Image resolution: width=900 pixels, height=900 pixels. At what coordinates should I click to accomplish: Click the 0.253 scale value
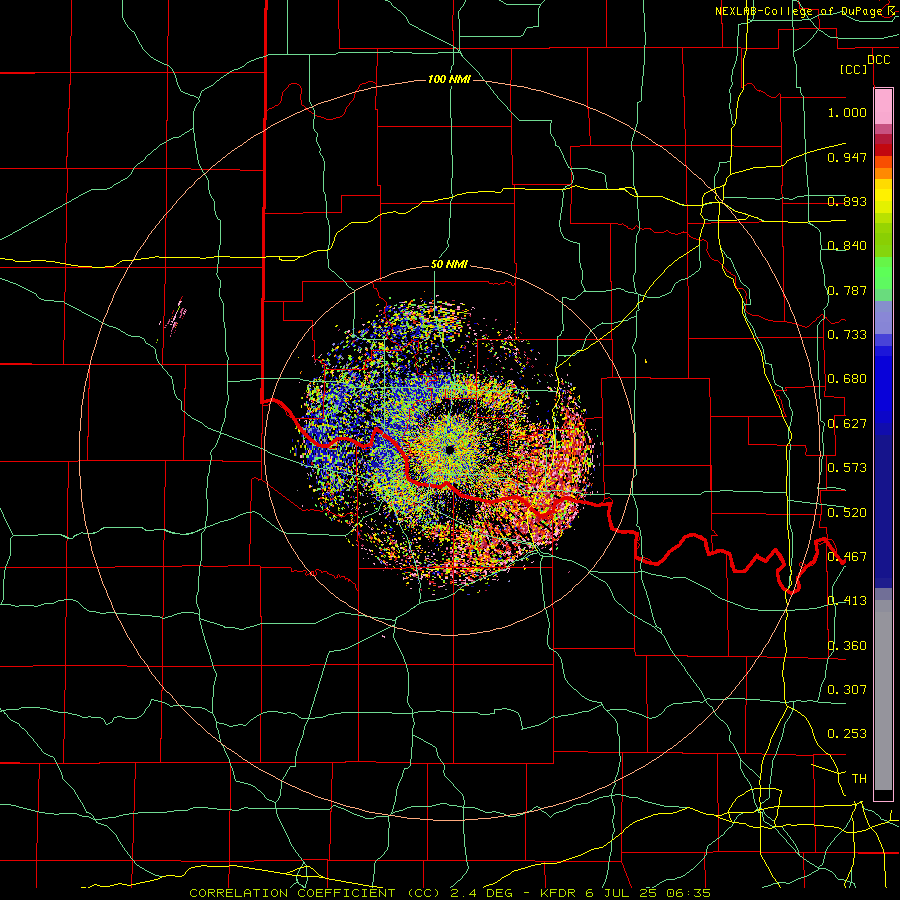[x=847, y=734]
